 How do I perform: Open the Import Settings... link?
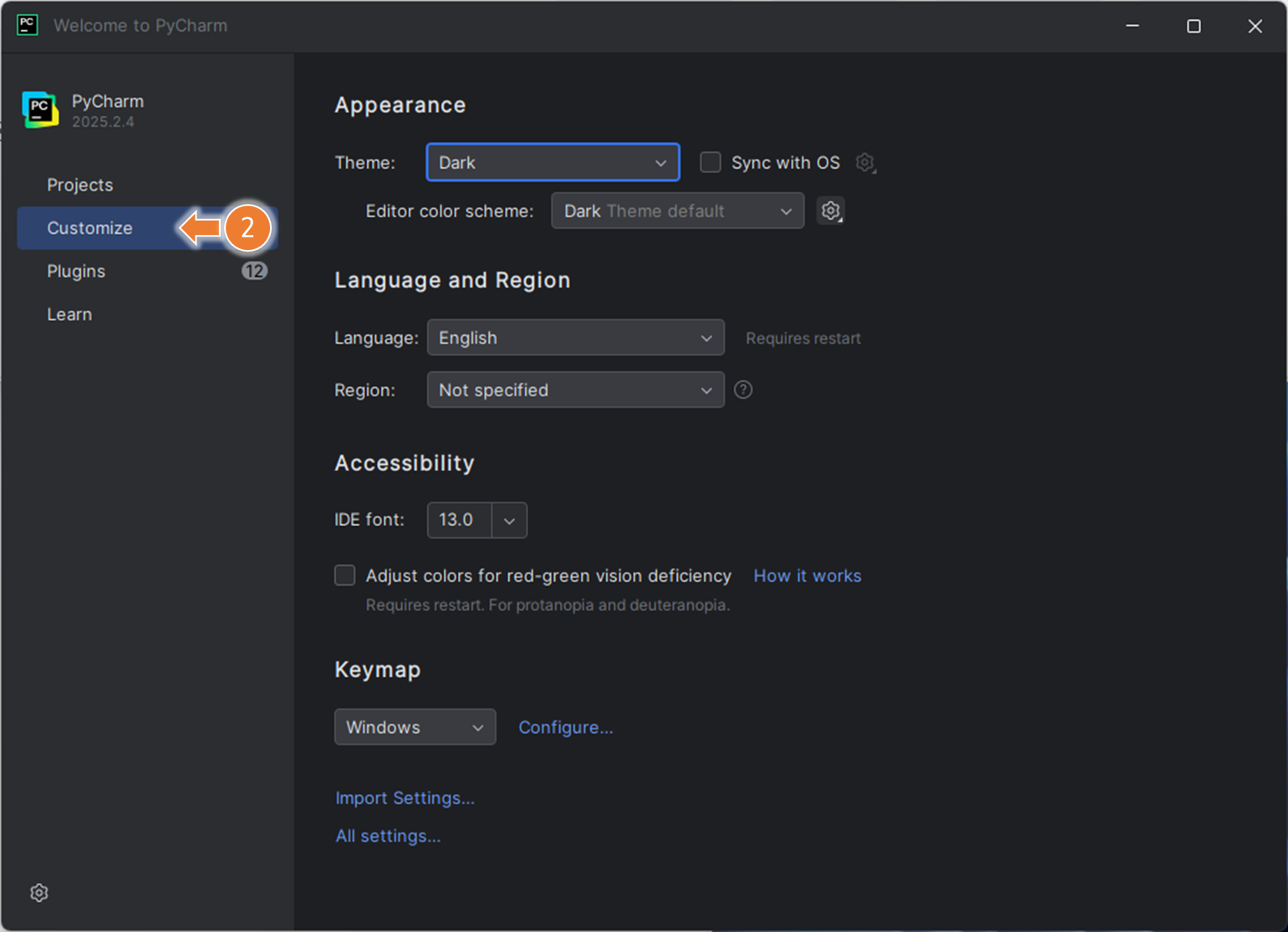pos(405,798)
